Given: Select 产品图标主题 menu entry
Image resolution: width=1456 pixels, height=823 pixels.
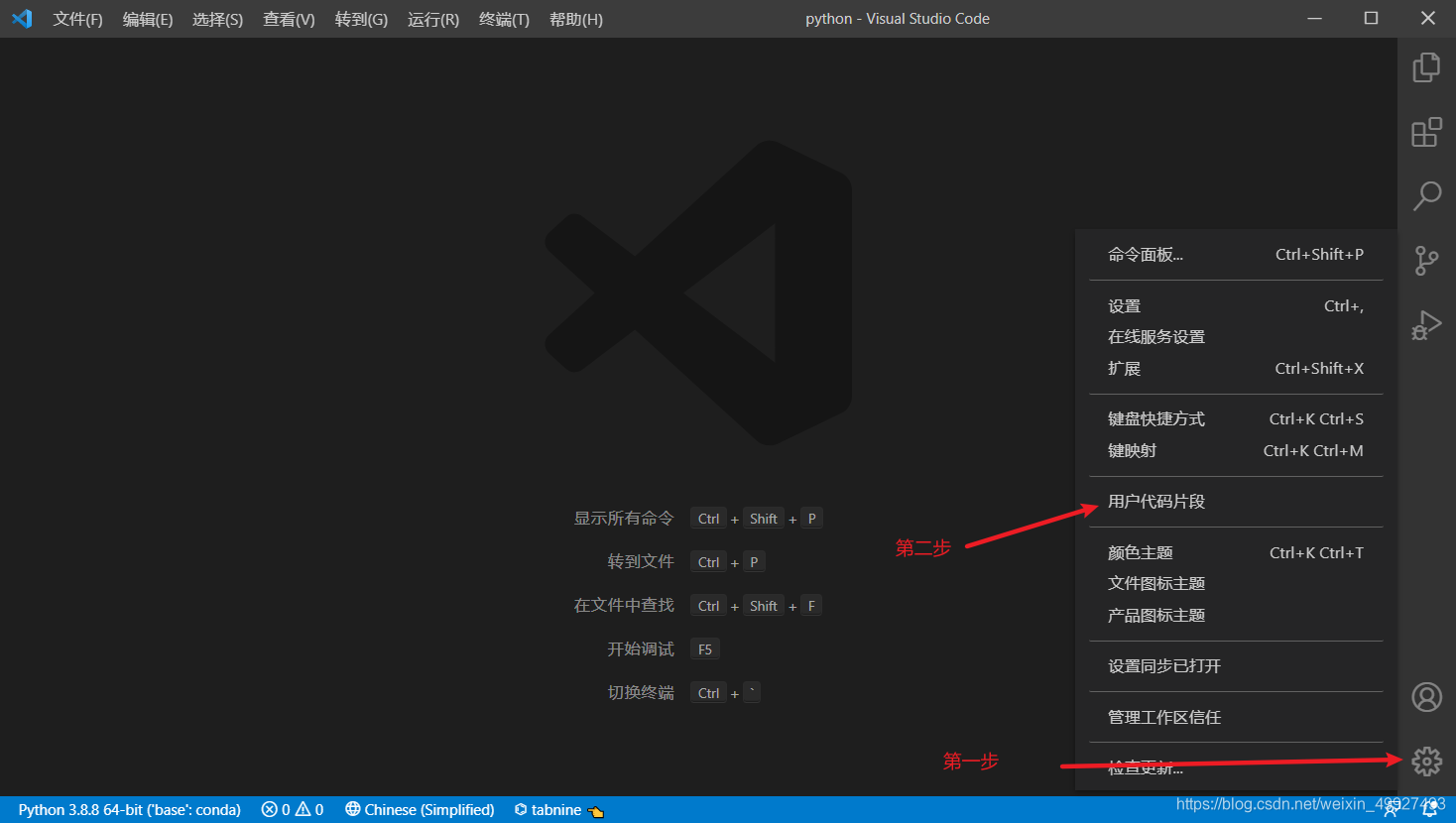Looking at the screenshot, I should click(1236, 616).
